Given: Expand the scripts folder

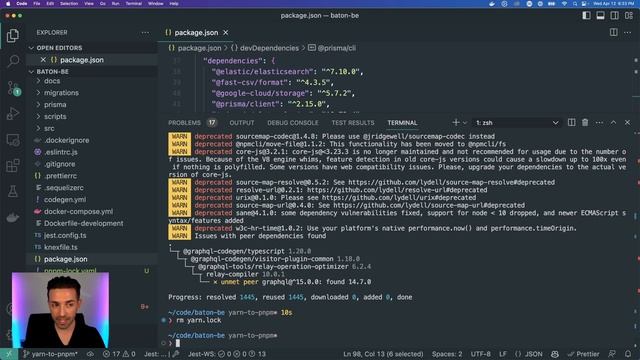Looking at the screenshot, I should click(x=55, y=116).
